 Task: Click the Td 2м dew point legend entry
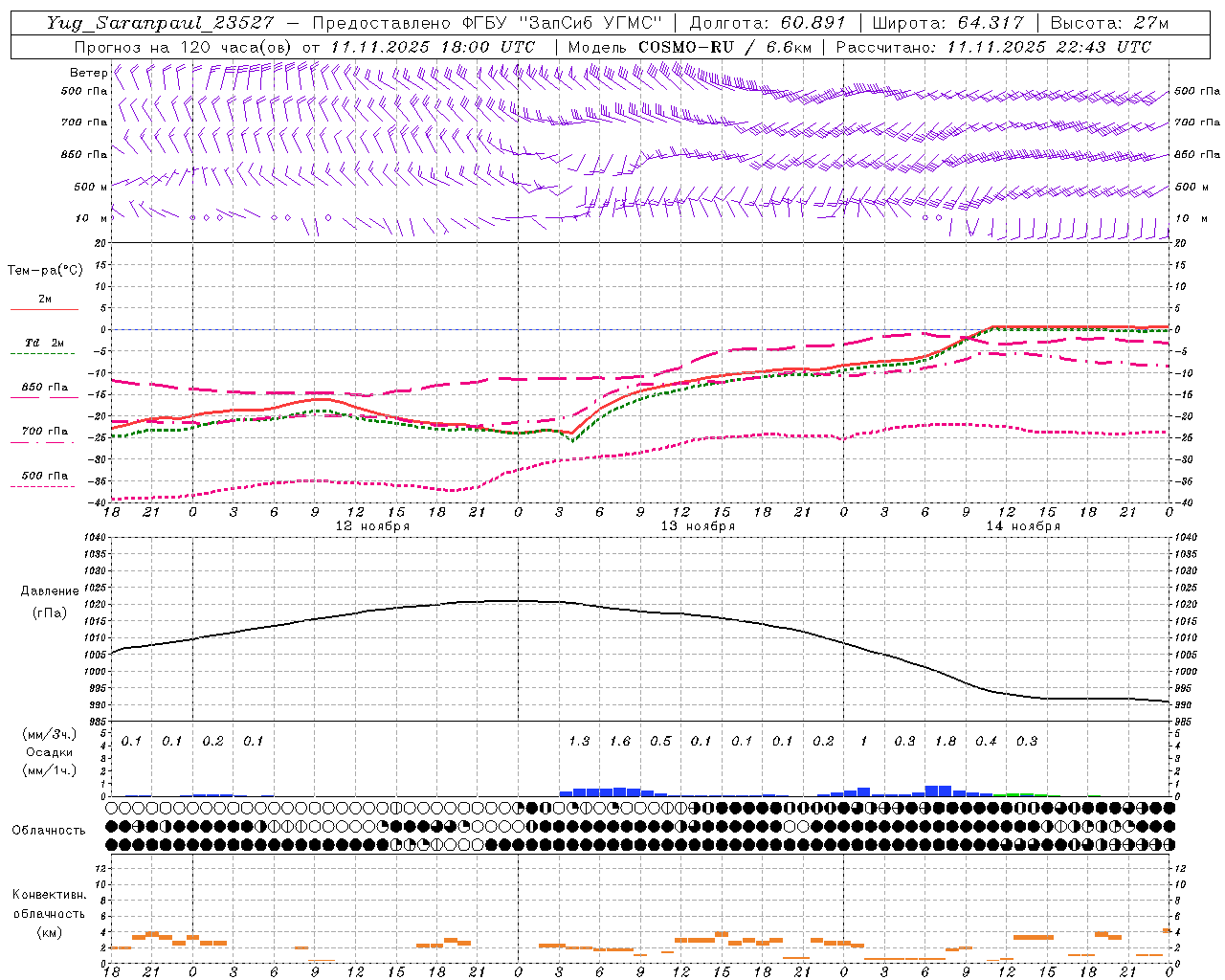coord(45,343)
